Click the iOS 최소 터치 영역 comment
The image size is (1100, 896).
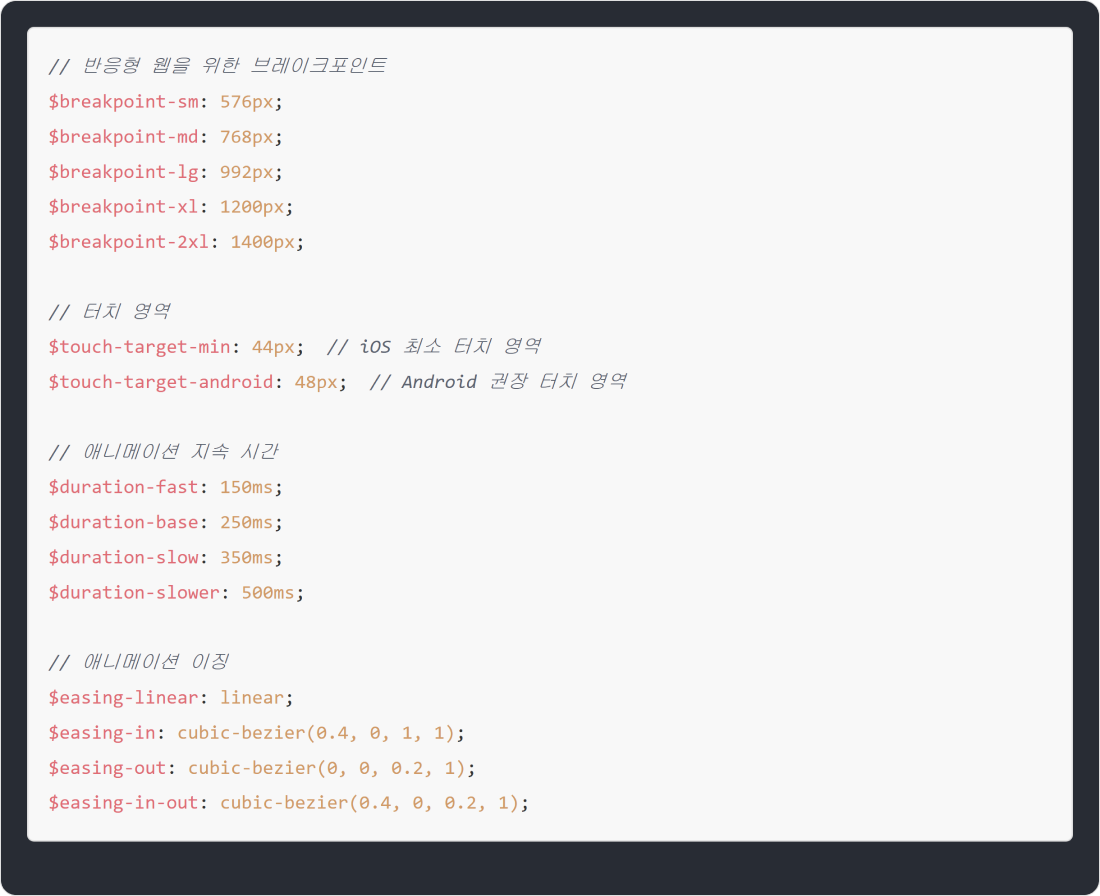[434, 347]
